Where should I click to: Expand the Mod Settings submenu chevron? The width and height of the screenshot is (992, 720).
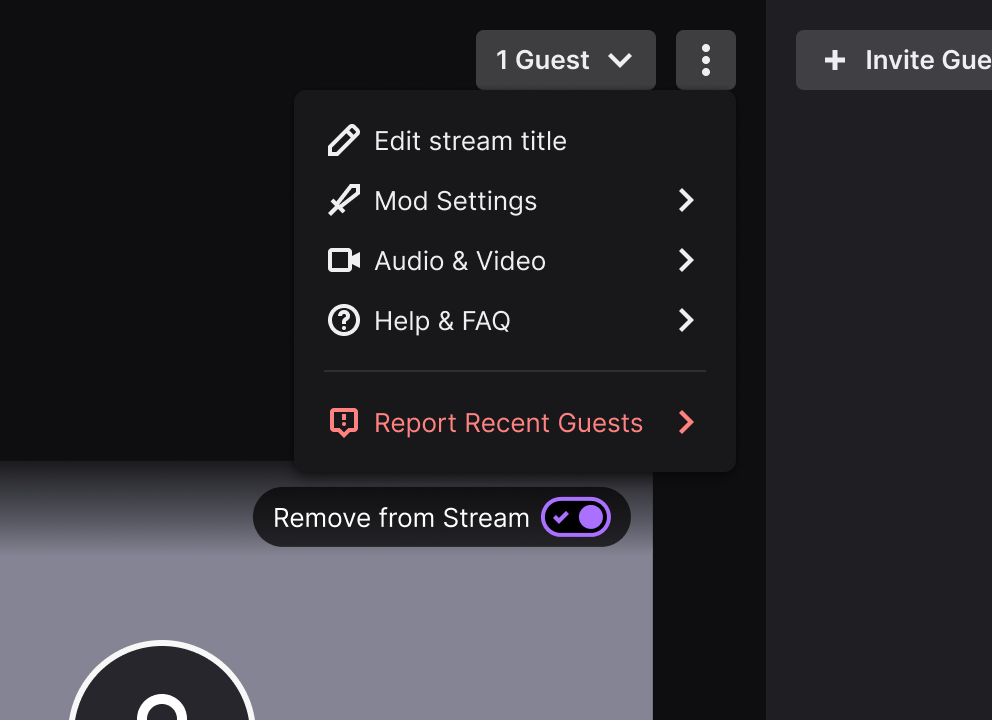pyautogui.click(x=686, y=200)
